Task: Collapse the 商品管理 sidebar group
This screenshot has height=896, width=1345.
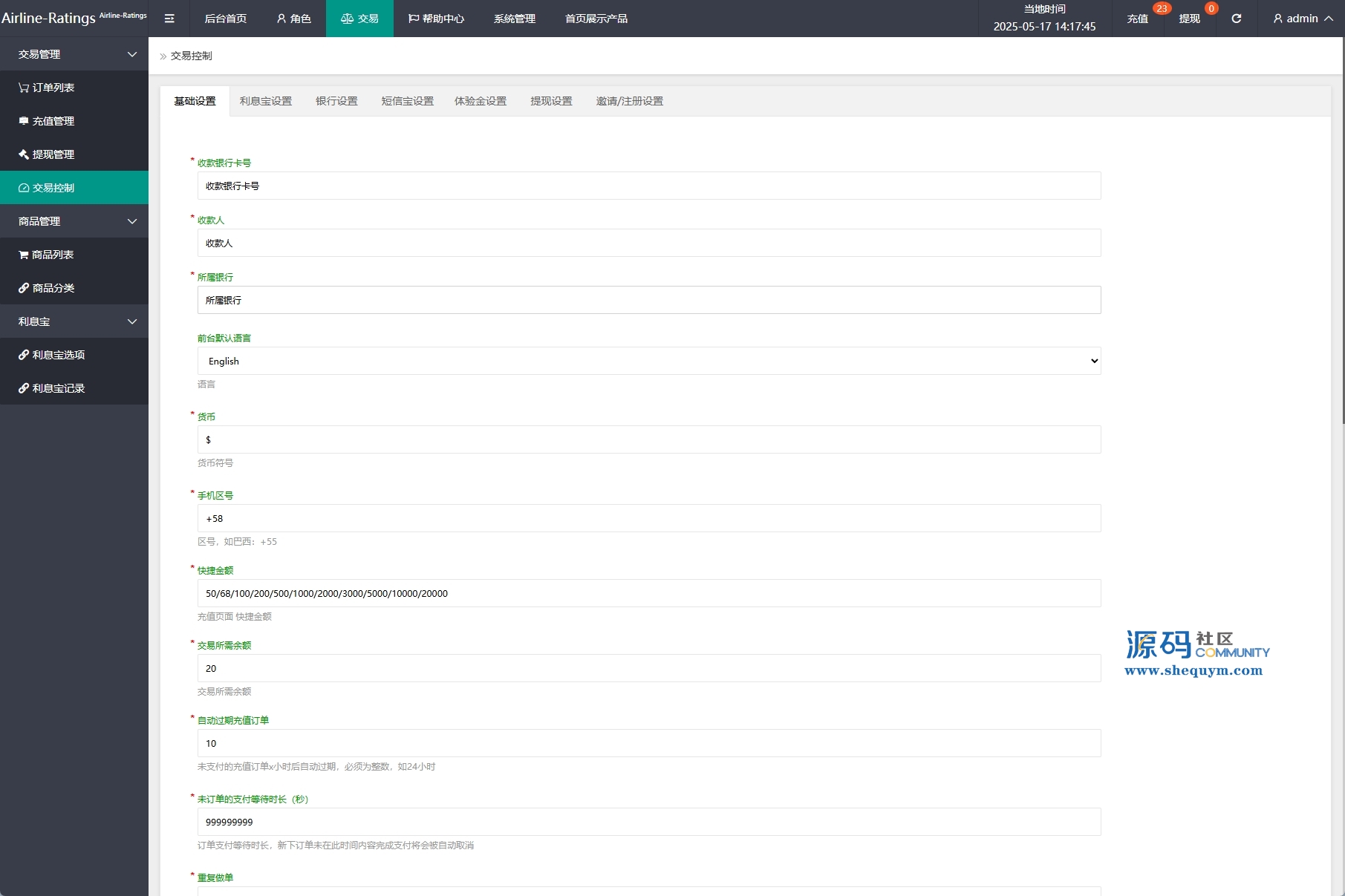Action: [74, 221]
